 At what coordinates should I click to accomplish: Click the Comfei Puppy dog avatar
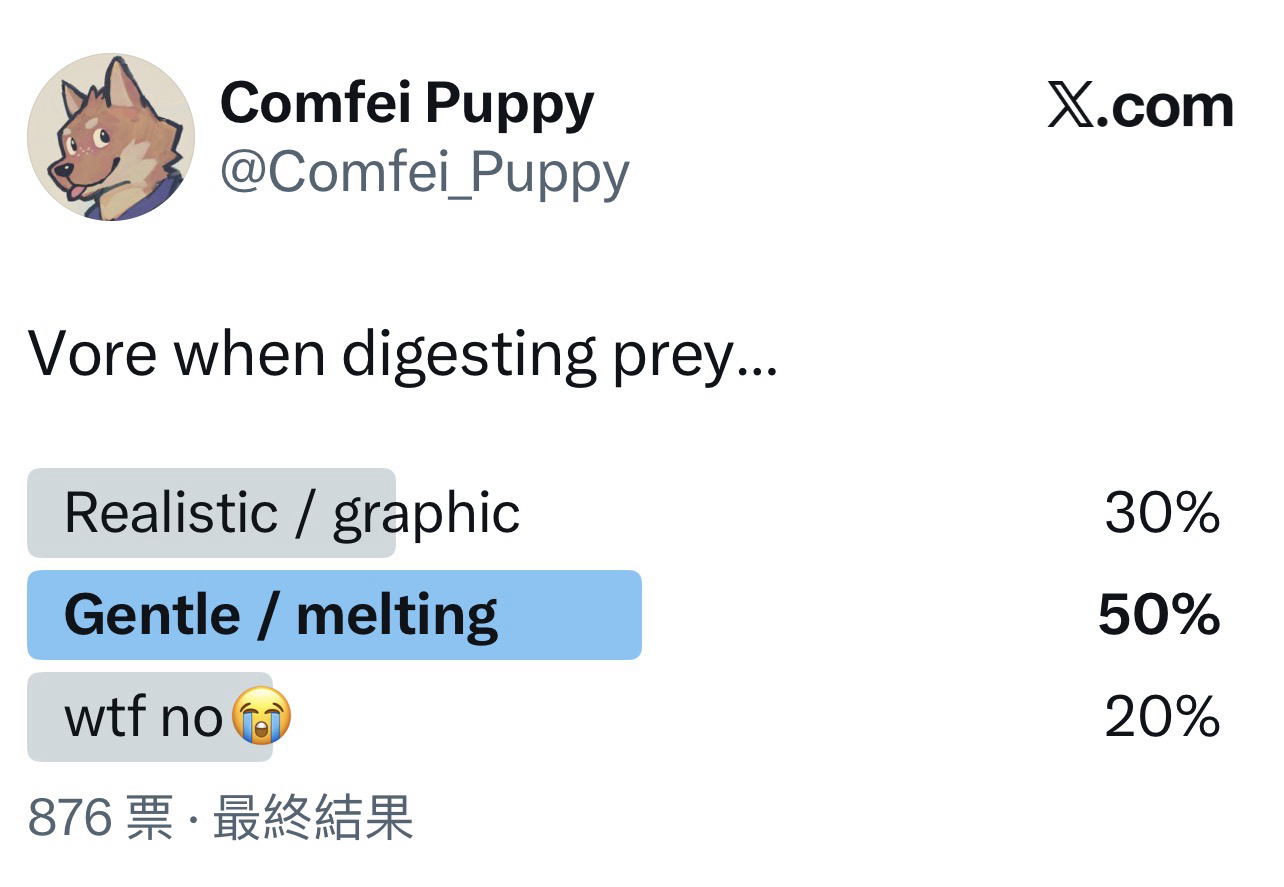(111, 137)
